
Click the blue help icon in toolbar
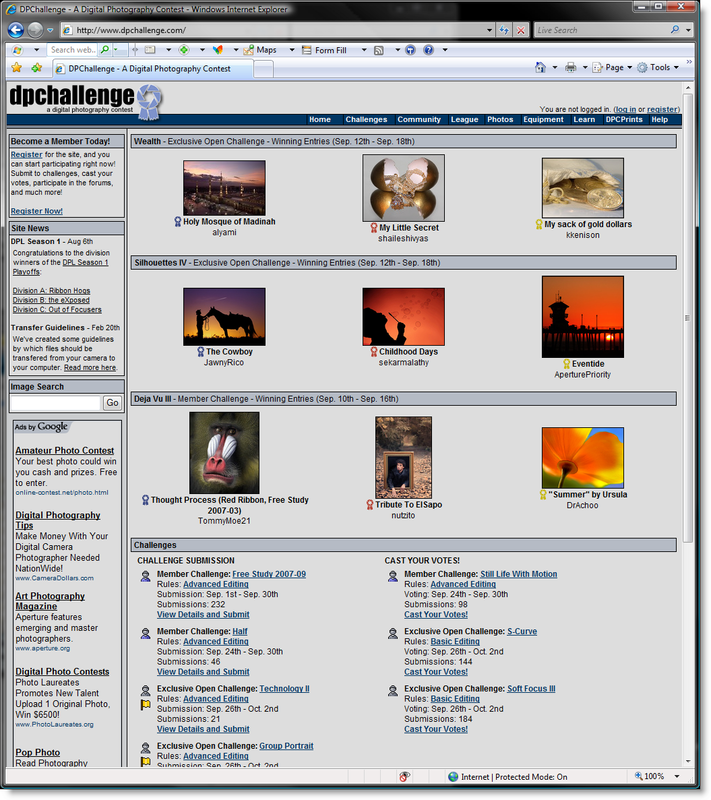[428, 50]
